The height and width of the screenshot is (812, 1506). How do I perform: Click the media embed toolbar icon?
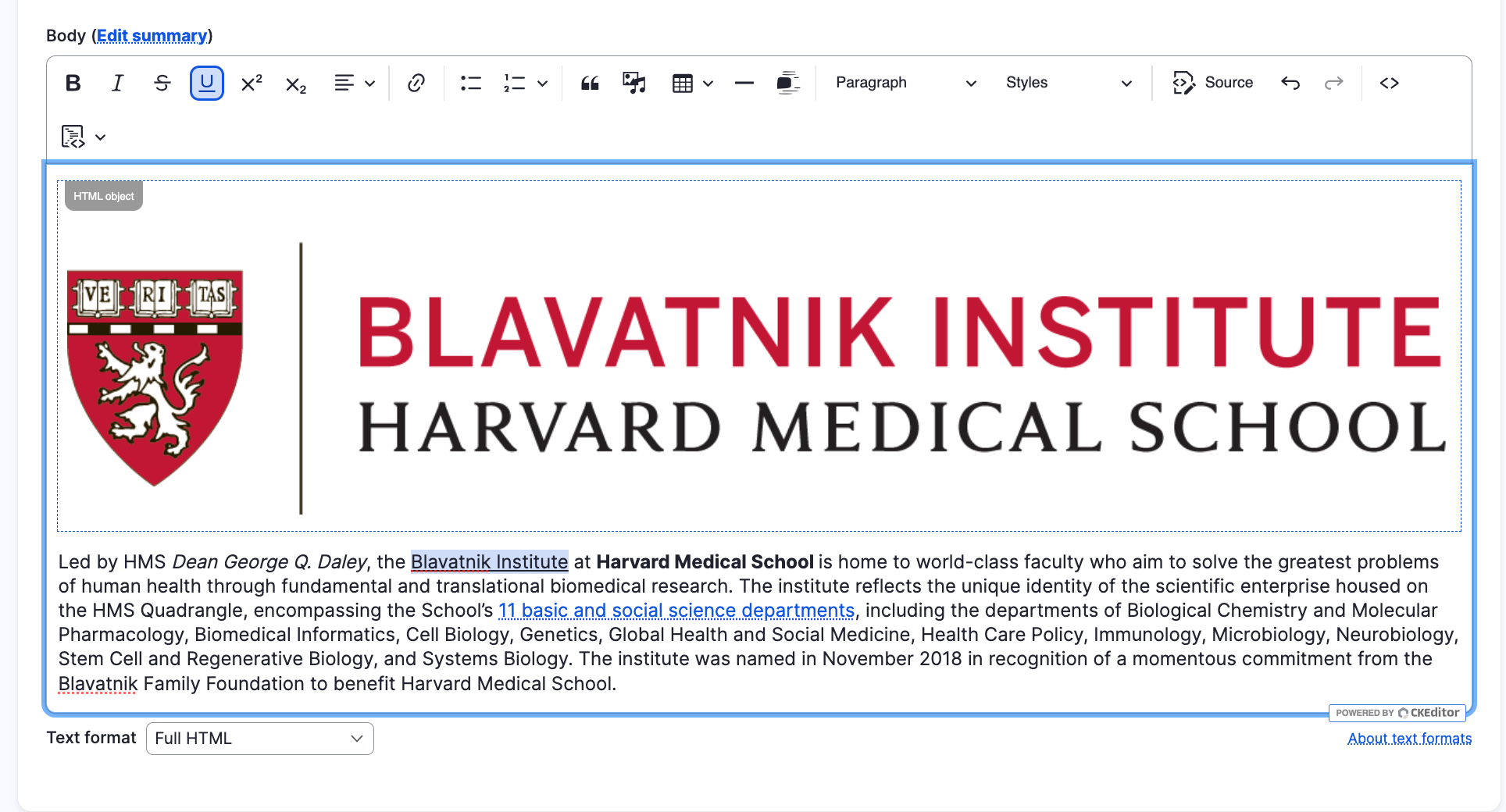[788, 83]
